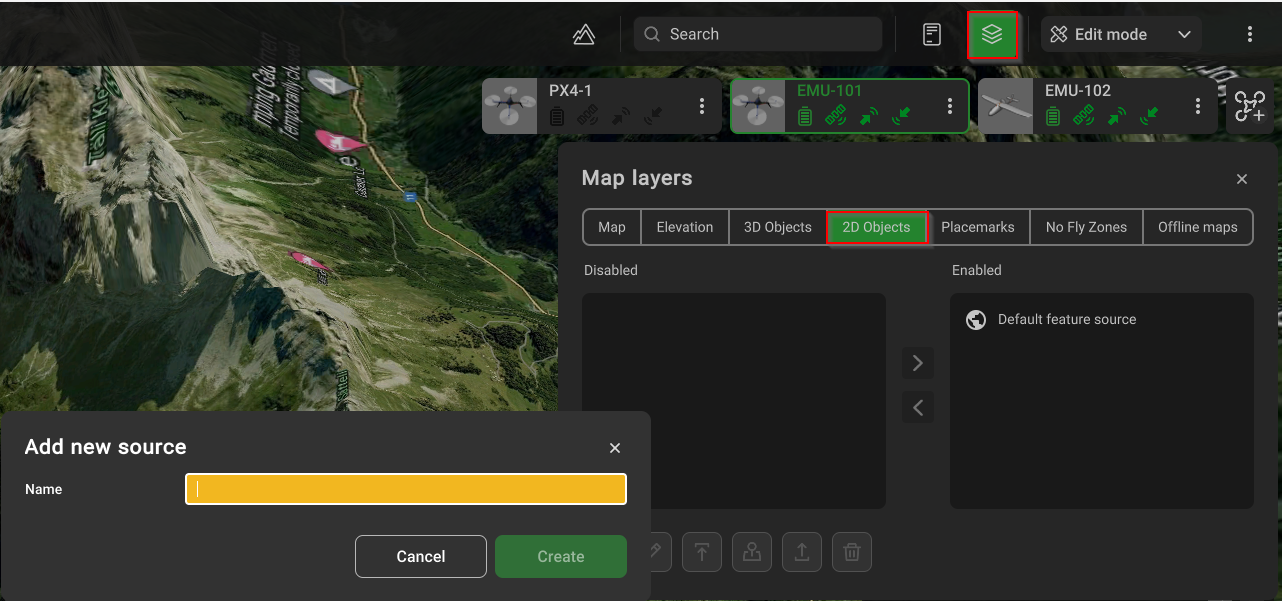Switch to the Elevation tab

(685, 227)
